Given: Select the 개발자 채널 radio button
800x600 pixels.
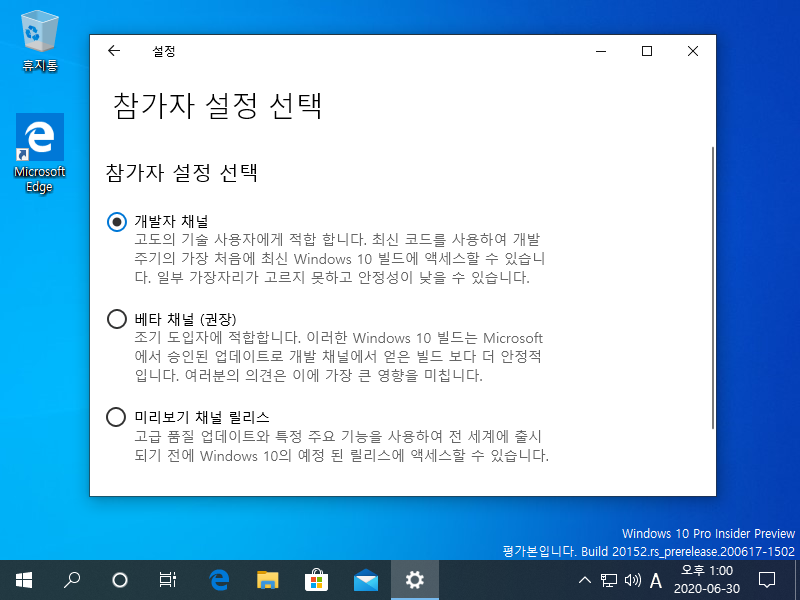Looking at the screenshot, I should click(117, 222).
